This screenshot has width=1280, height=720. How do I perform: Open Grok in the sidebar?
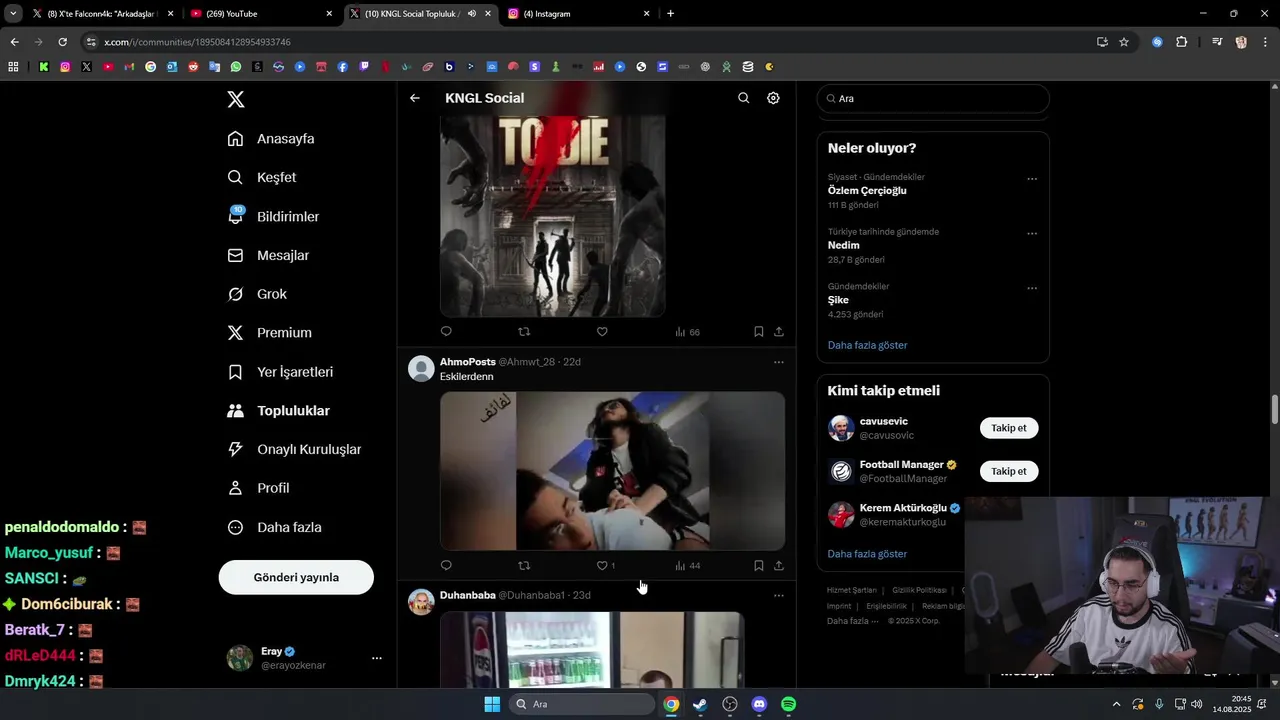pyautogui.click(x=258, y=294)
